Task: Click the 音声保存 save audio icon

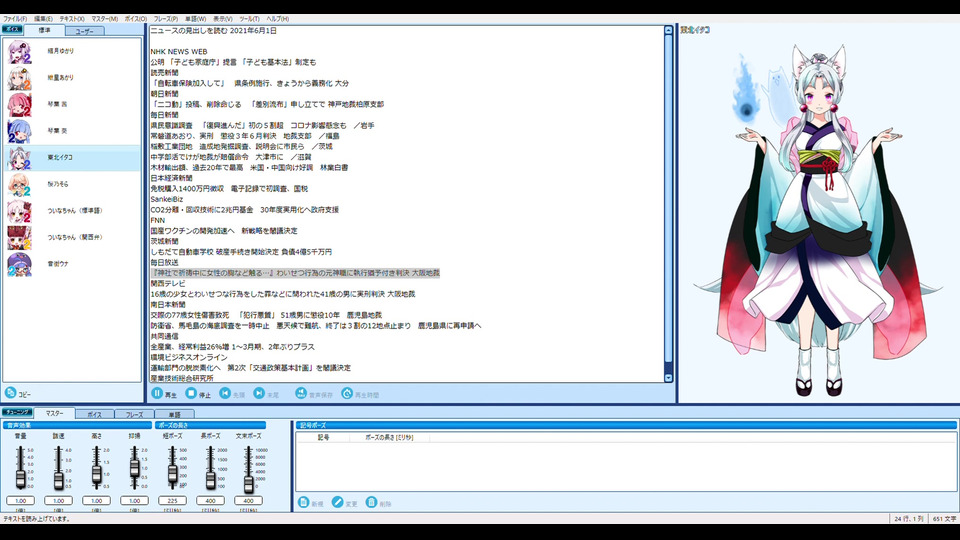Action: click(301, 393)
